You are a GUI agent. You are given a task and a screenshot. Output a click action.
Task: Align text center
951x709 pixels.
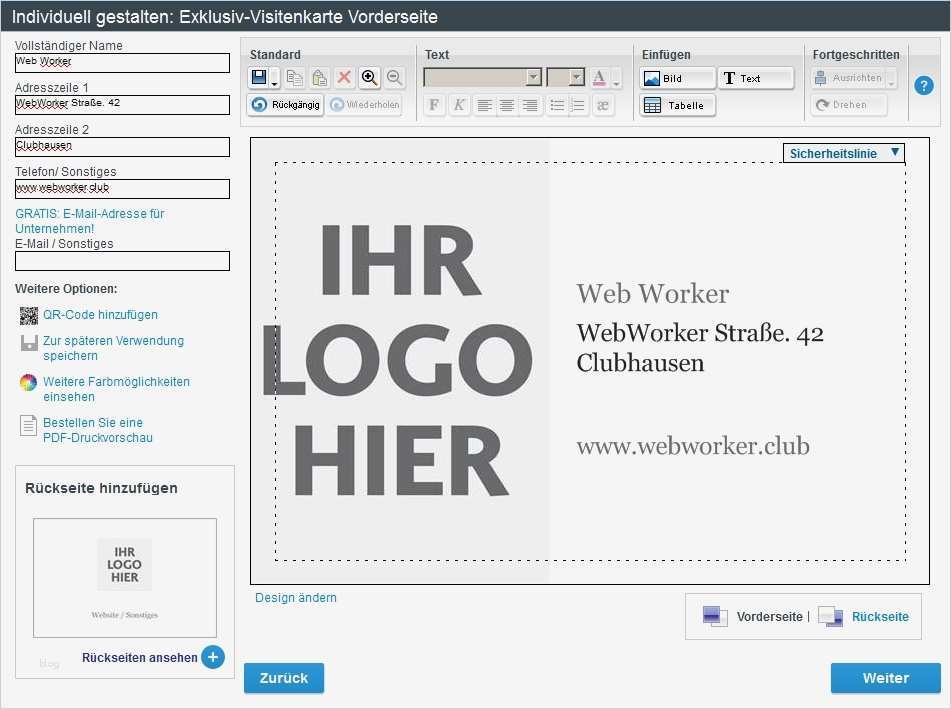click(x=507, y=106)
